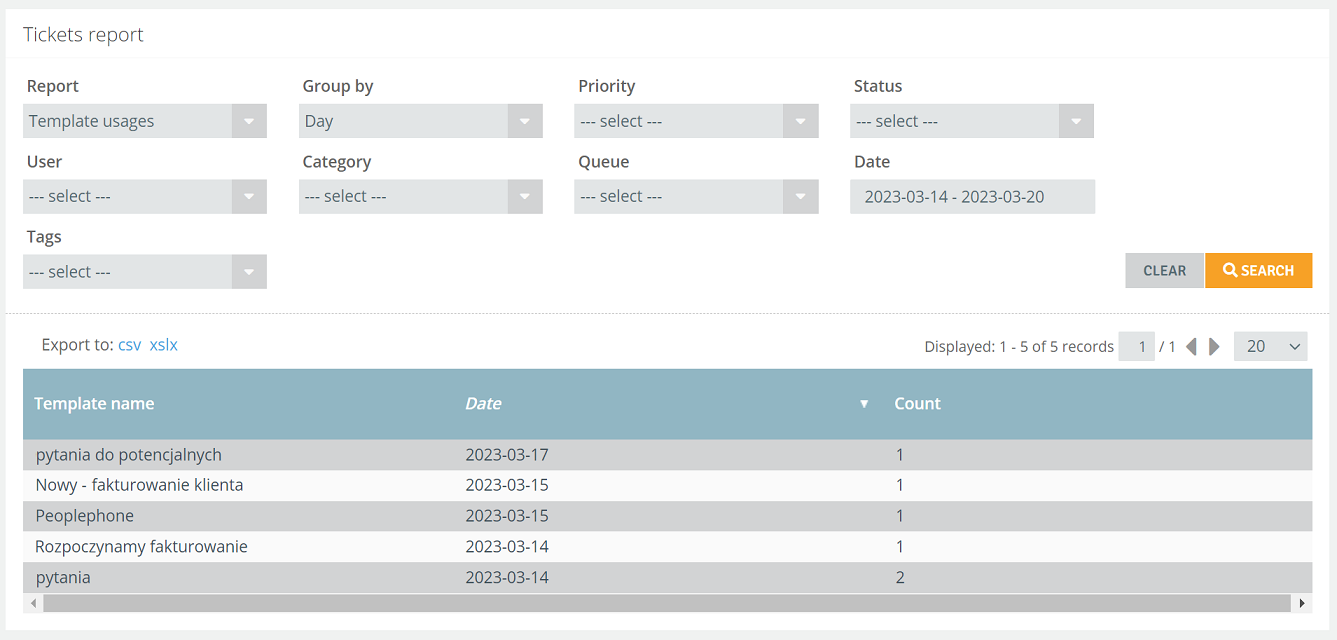Expand the Queue select dropdown
This screenshot has height=640, width=1337.
pyautogui.click(x=696, y=196)
